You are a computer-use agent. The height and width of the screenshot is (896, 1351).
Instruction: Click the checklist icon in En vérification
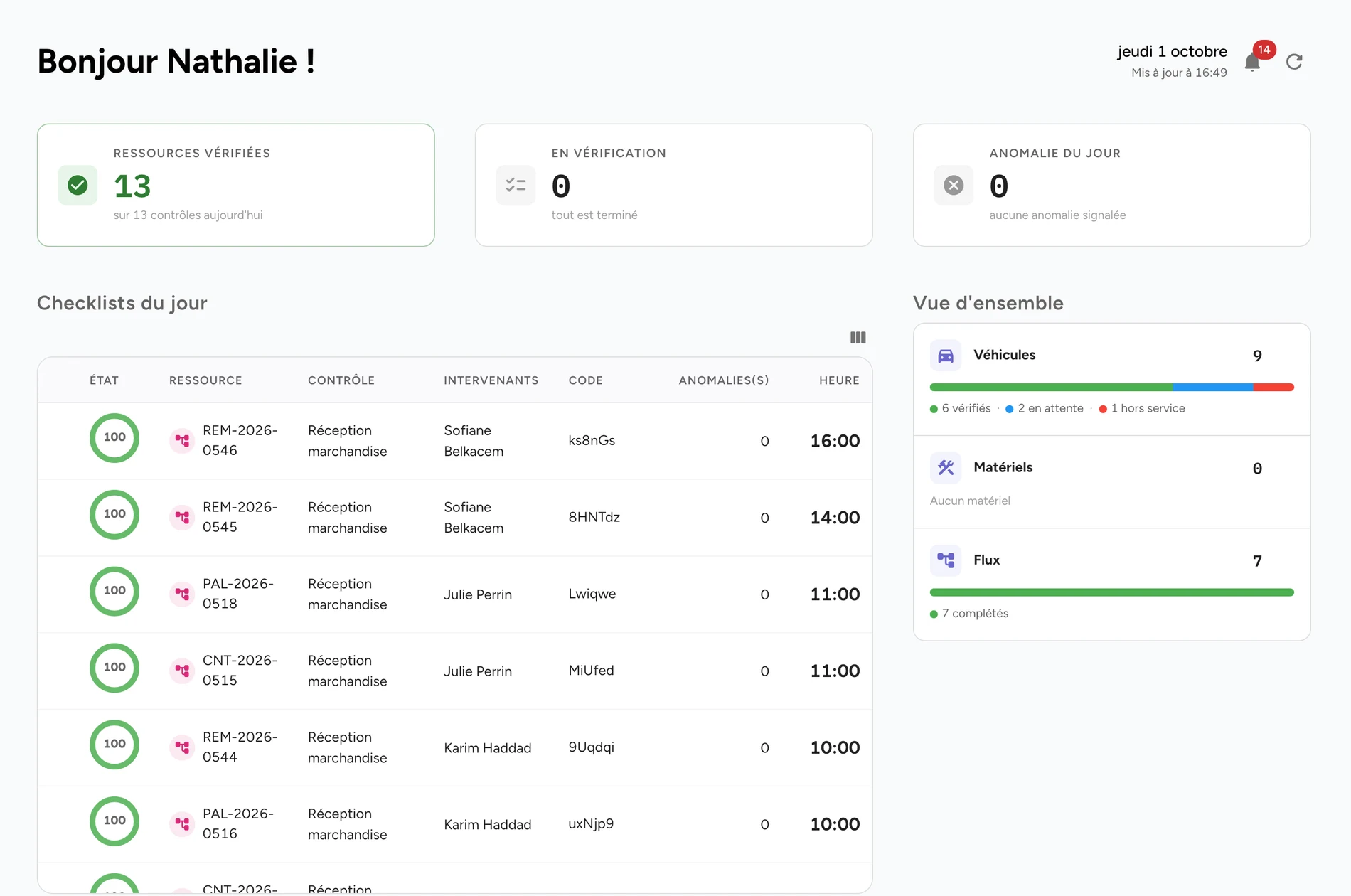pos(516,185)
